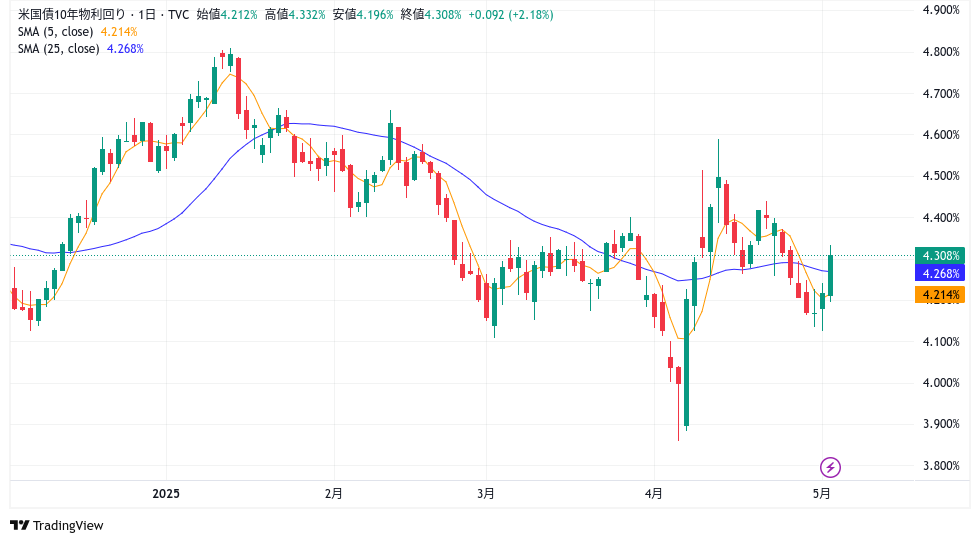Click the 4.600% price axis label
The width and height of the screenshot is (980, 543).
[x=941, y=134]
